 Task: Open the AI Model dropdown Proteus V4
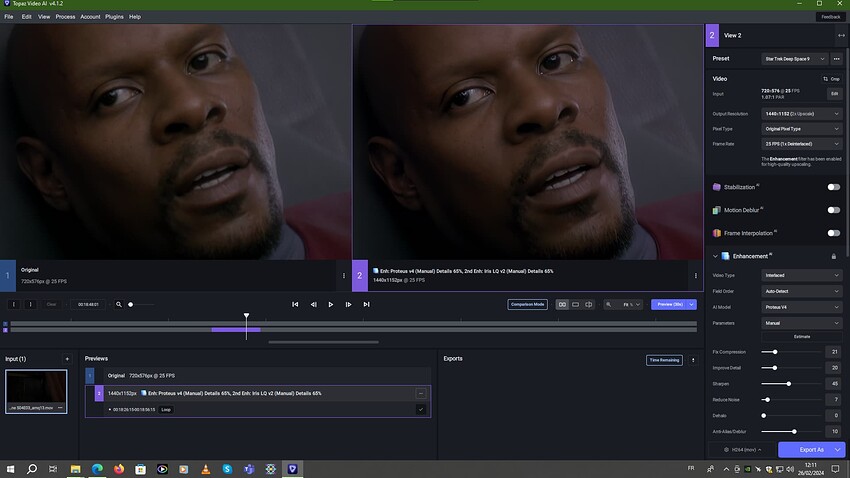(x=802, y=307)
